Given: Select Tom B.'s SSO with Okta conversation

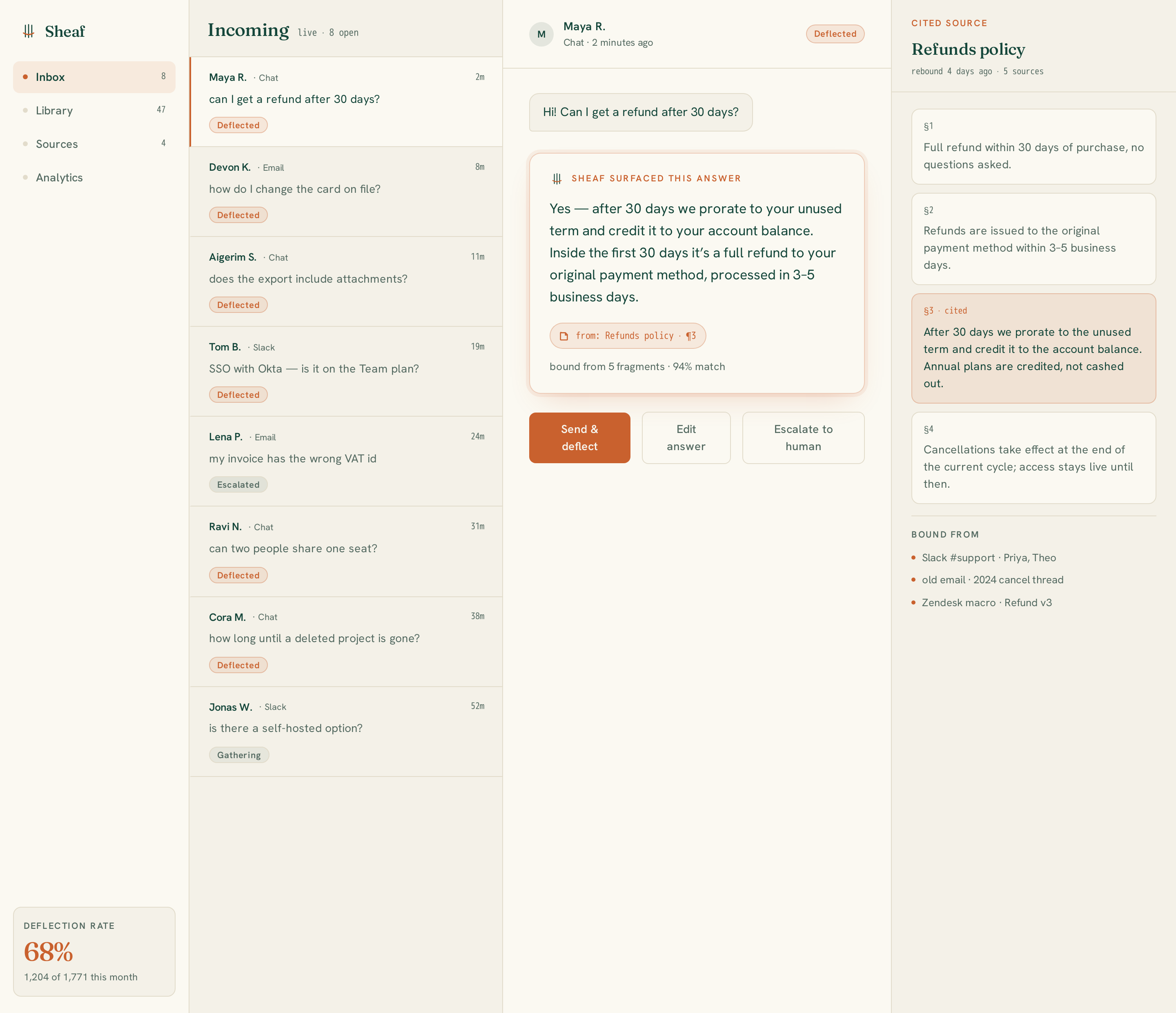Looking at the screenshot, I should [346, 372].
